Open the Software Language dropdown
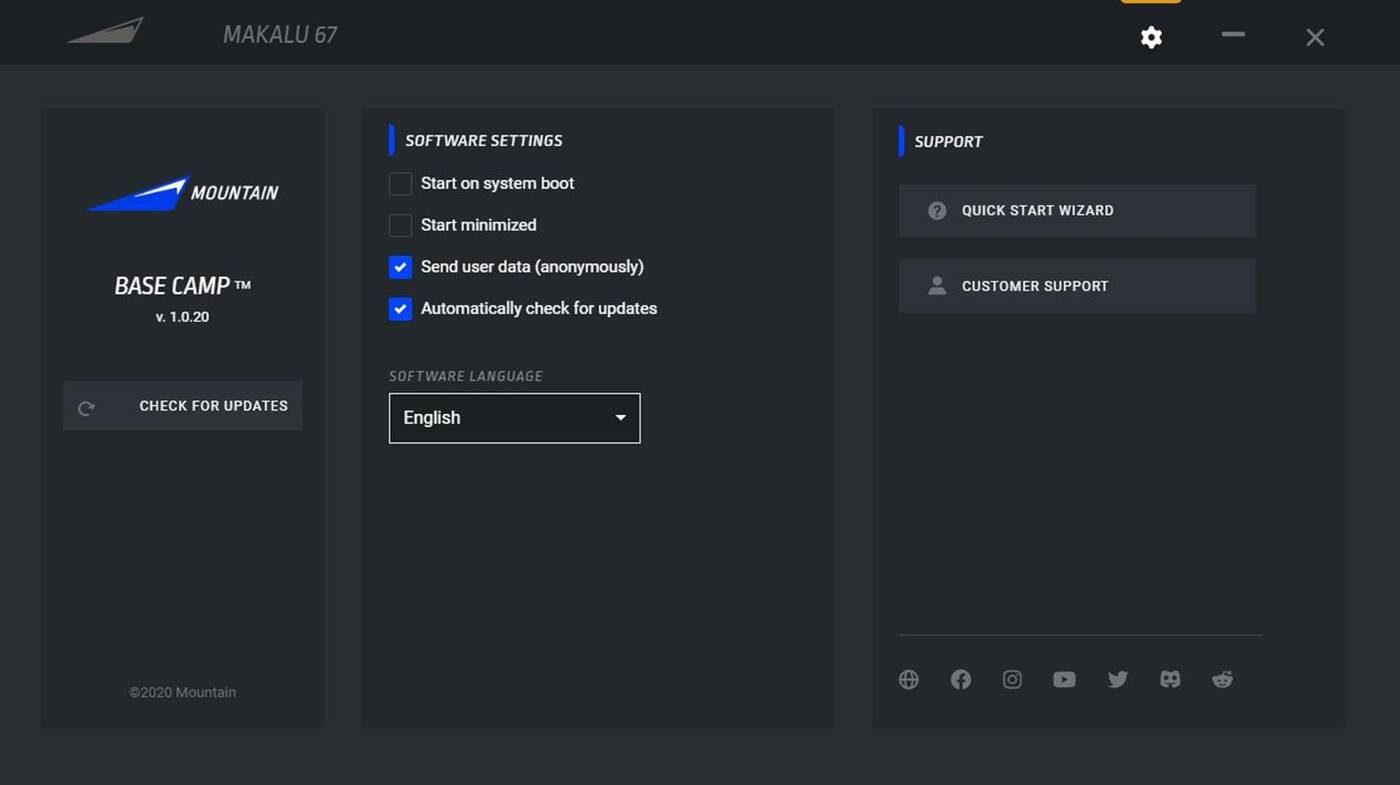This screenshot has height=785, width=1400. pos(513,418)
